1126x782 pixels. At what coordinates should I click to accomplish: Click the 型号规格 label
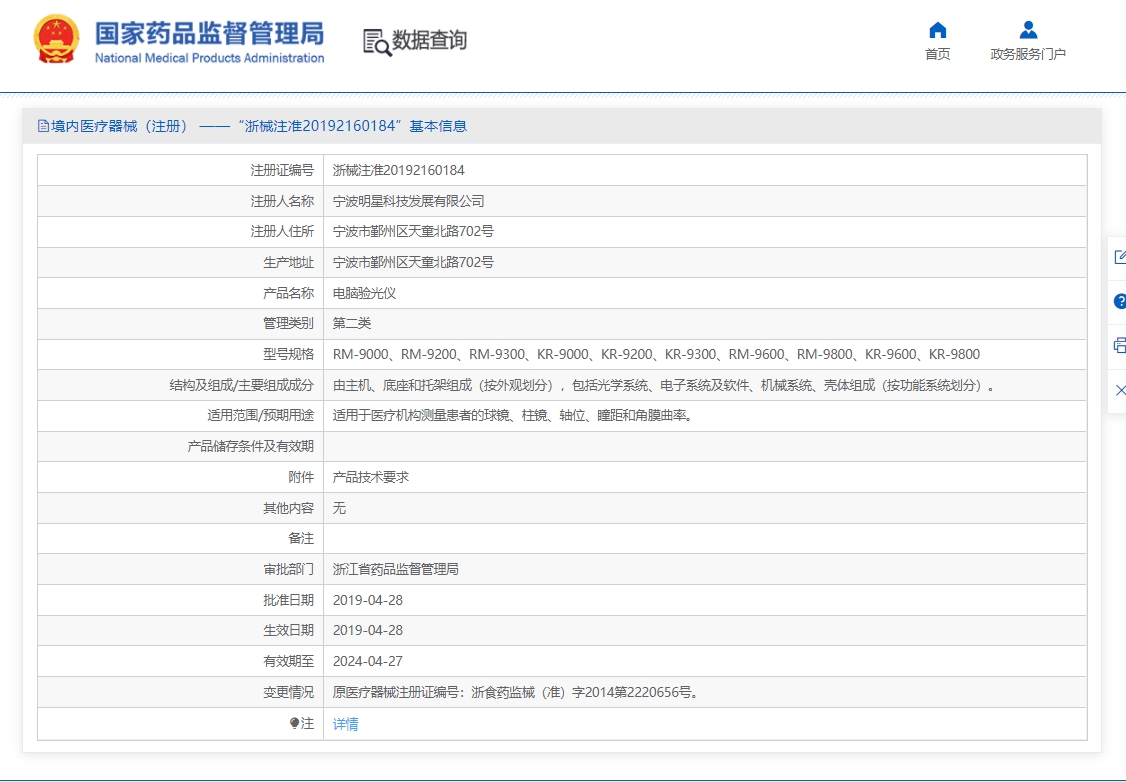pos(289,354)
